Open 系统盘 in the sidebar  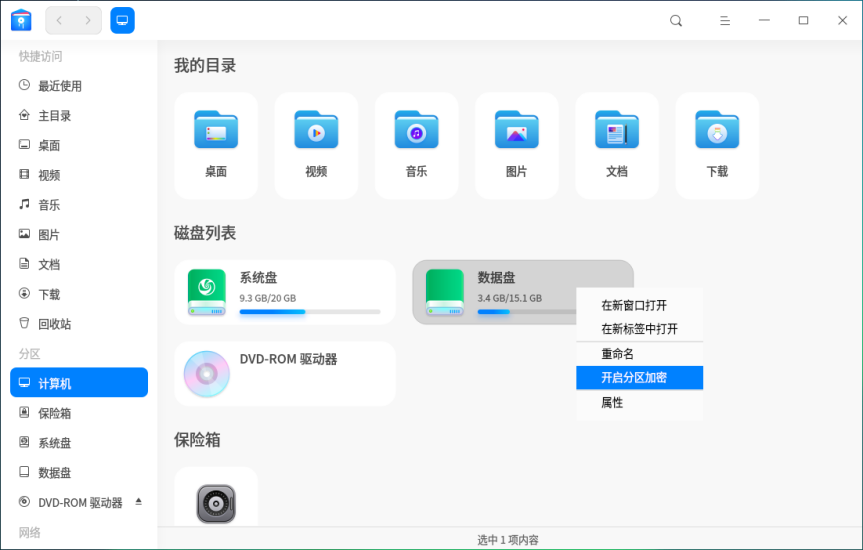point(79,443)
